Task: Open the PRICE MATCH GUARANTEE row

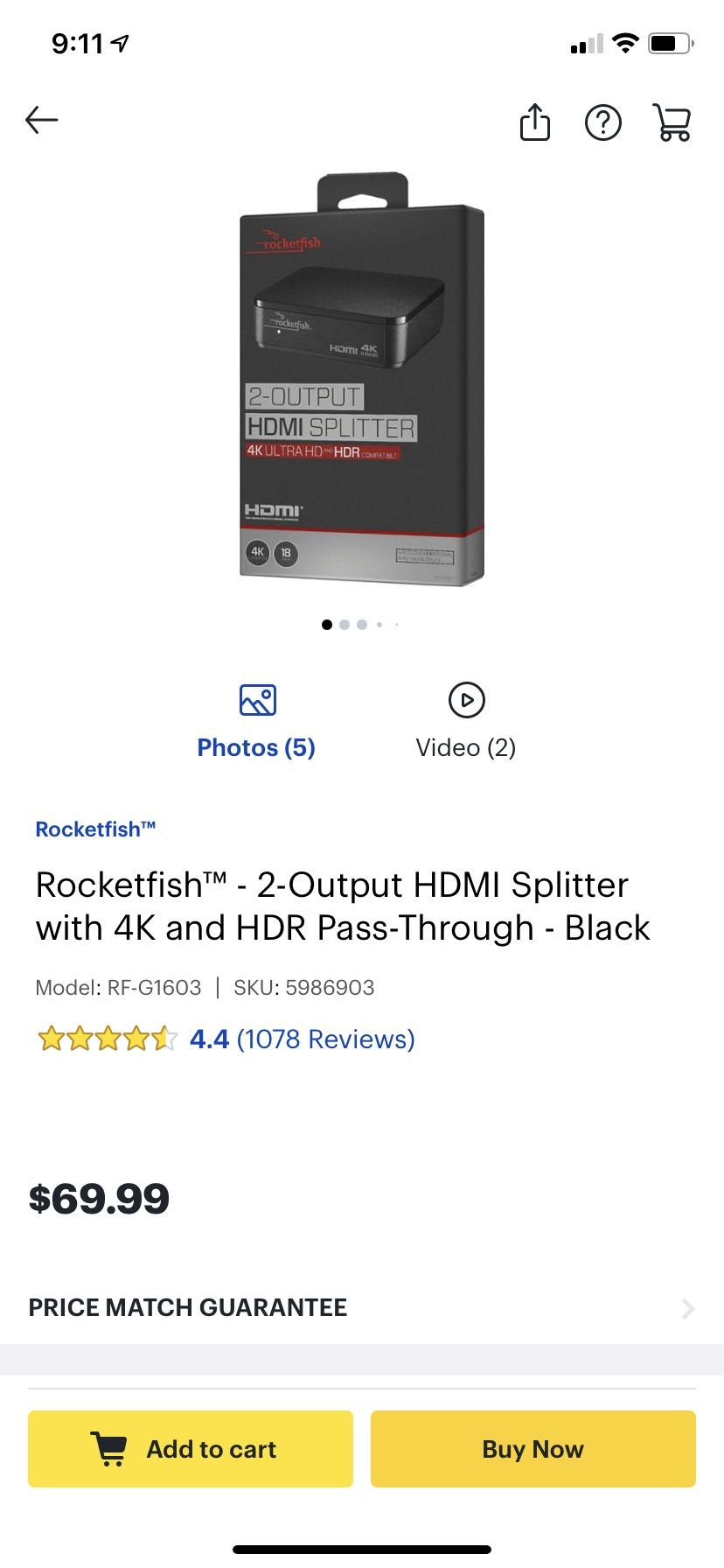Action: 362,1307
